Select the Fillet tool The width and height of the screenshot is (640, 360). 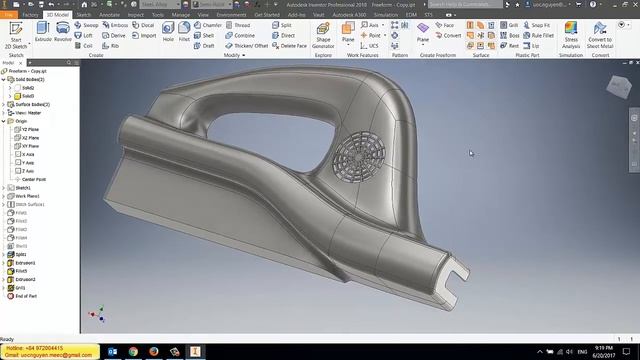pyautogui.click(x=184, y=32)
